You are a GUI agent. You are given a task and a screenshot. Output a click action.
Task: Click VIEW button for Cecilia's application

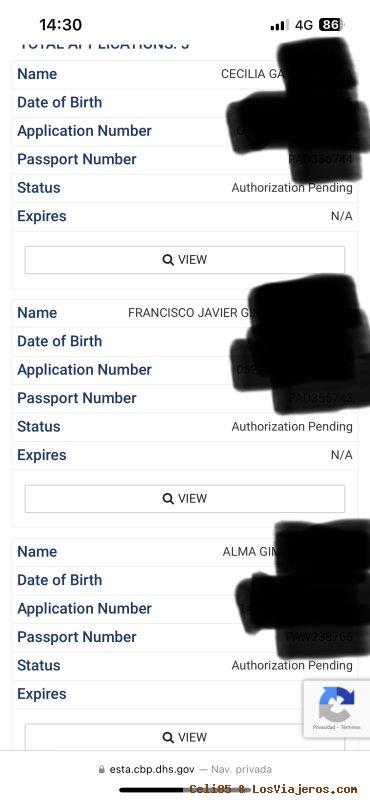pos(185,260)
